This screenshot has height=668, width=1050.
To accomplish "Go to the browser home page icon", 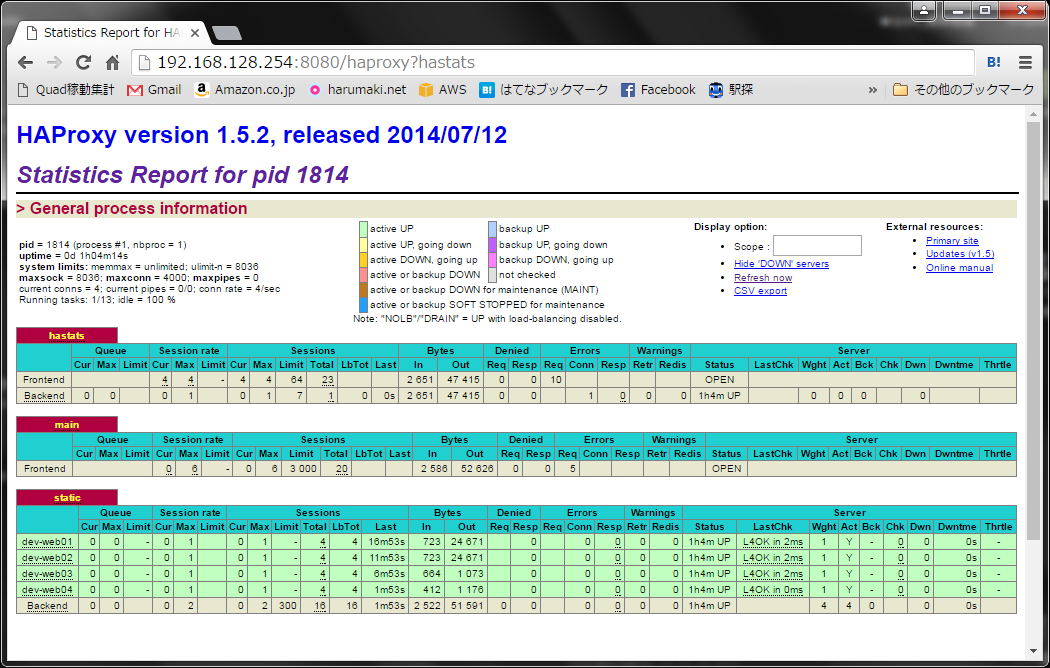I will click(x=112, y=62).
